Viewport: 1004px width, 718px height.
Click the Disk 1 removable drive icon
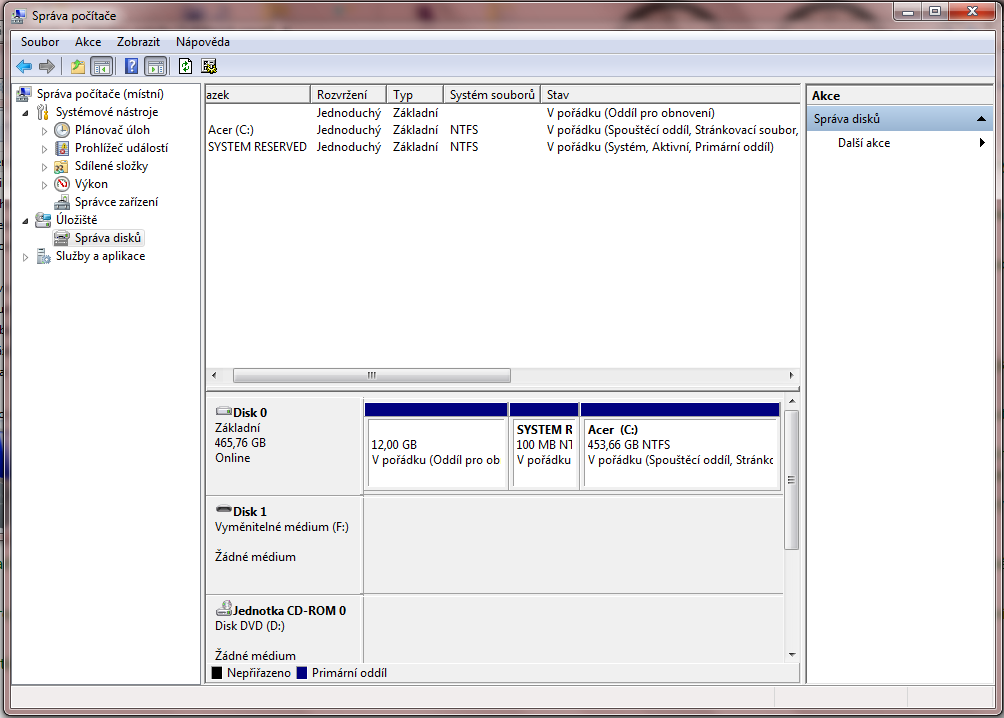pos(223,509)
